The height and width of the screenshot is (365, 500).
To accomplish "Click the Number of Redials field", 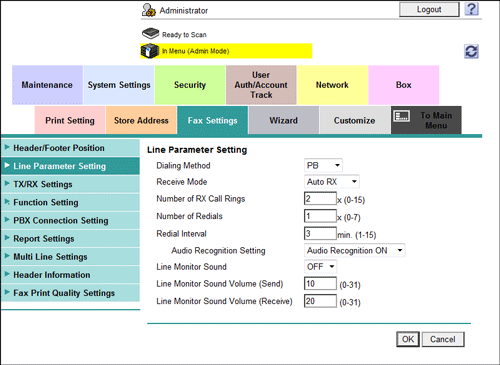I will point(320,216).
